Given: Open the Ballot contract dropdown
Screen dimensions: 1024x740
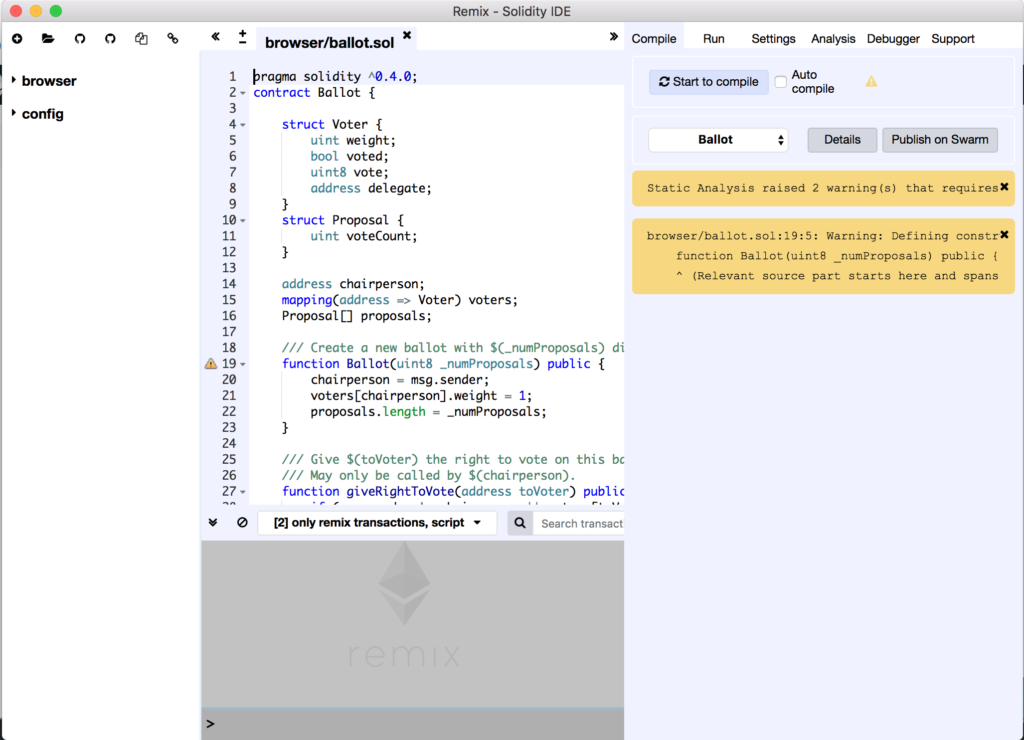Looking at the screenshot, I should 717,140.
